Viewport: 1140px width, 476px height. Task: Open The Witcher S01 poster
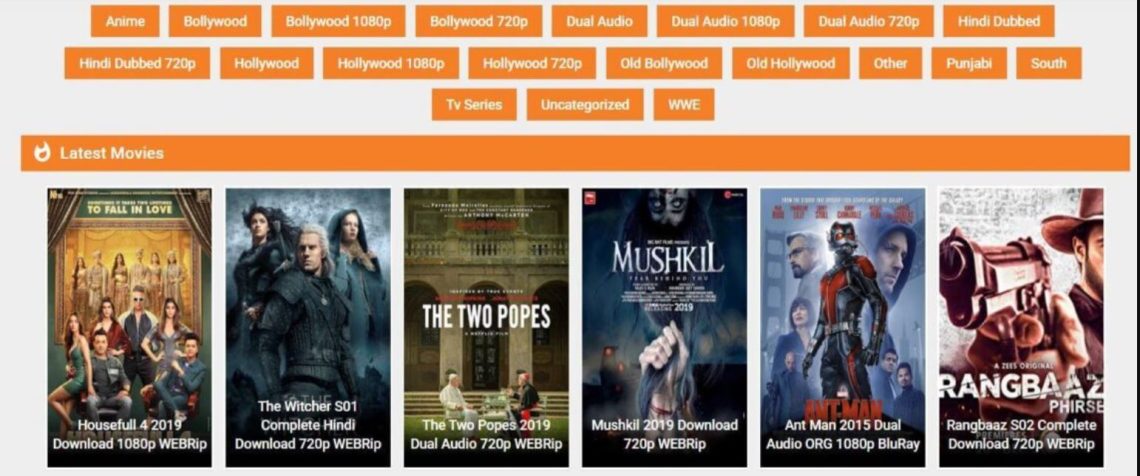[x=308, y=327]
